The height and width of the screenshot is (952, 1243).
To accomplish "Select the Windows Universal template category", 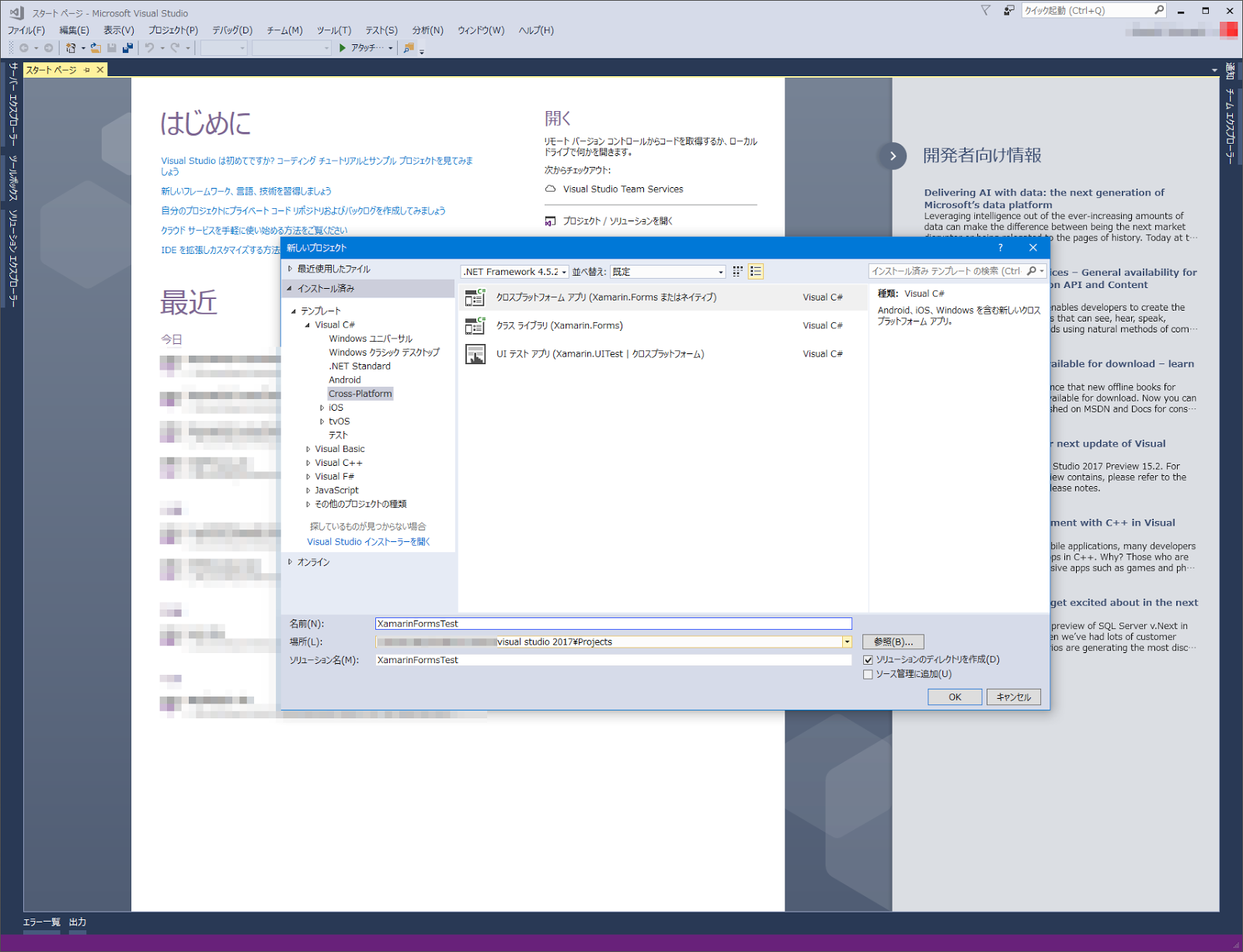I will point(371,339).
